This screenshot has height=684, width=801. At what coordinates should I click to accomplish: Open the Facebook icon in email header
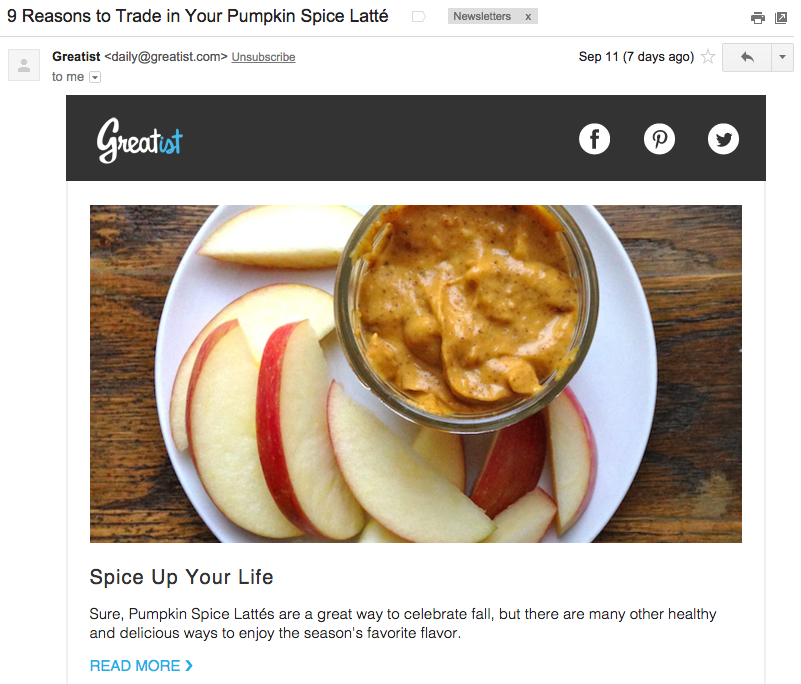594,139
